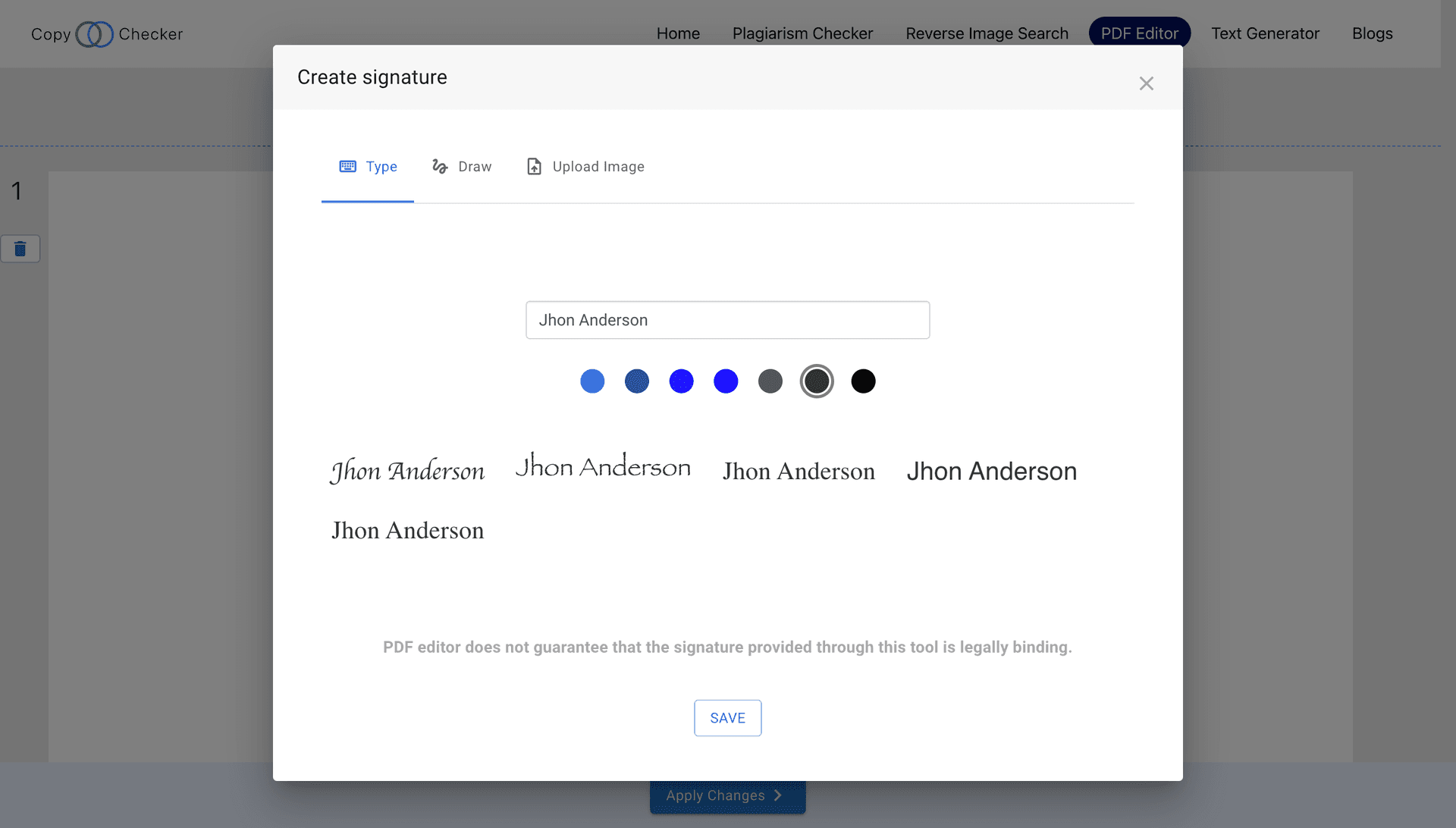Click the delete page trash icon

pos(20,248)
